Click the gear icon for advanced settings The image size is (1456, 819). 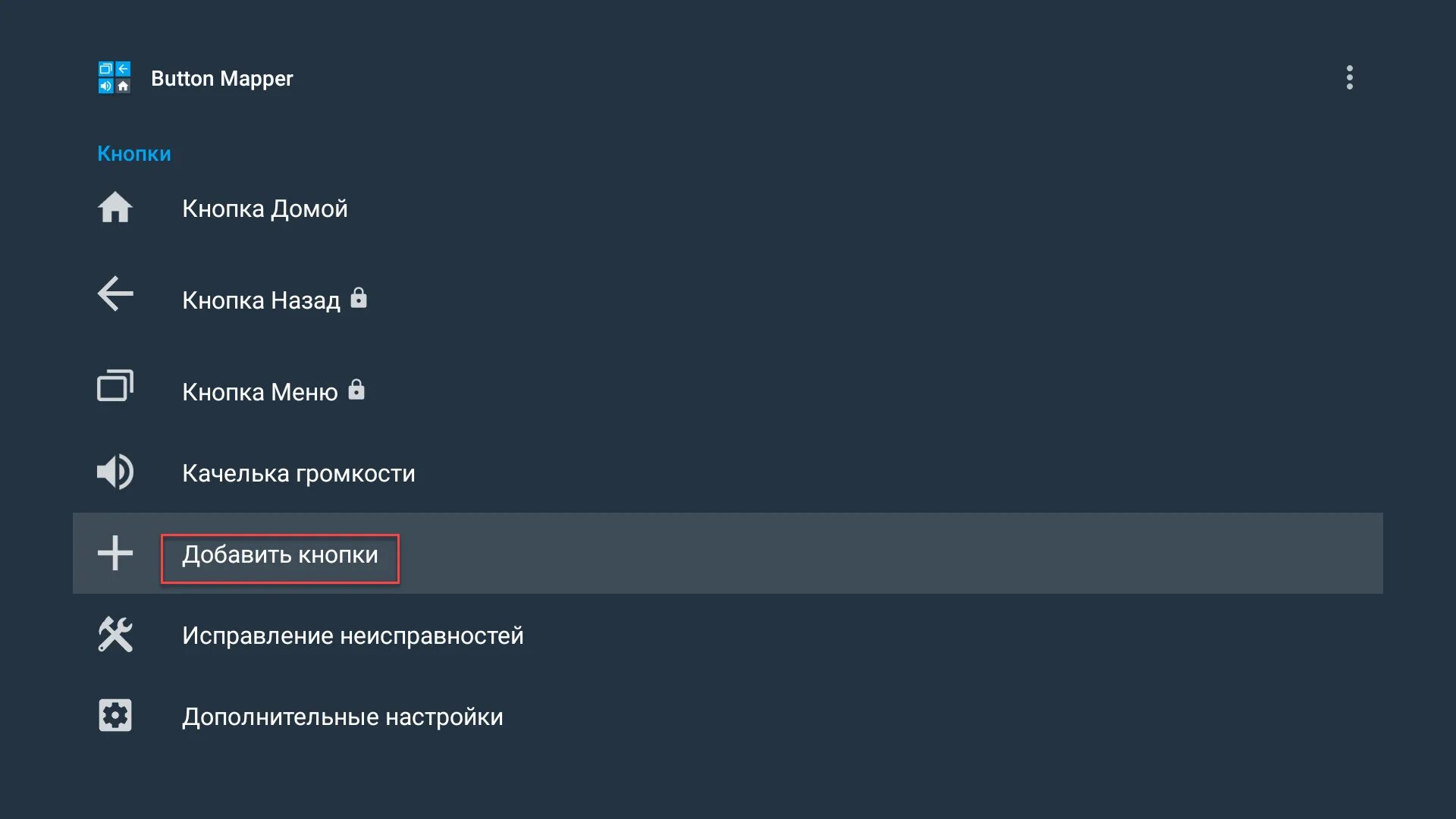coord(115,715)
